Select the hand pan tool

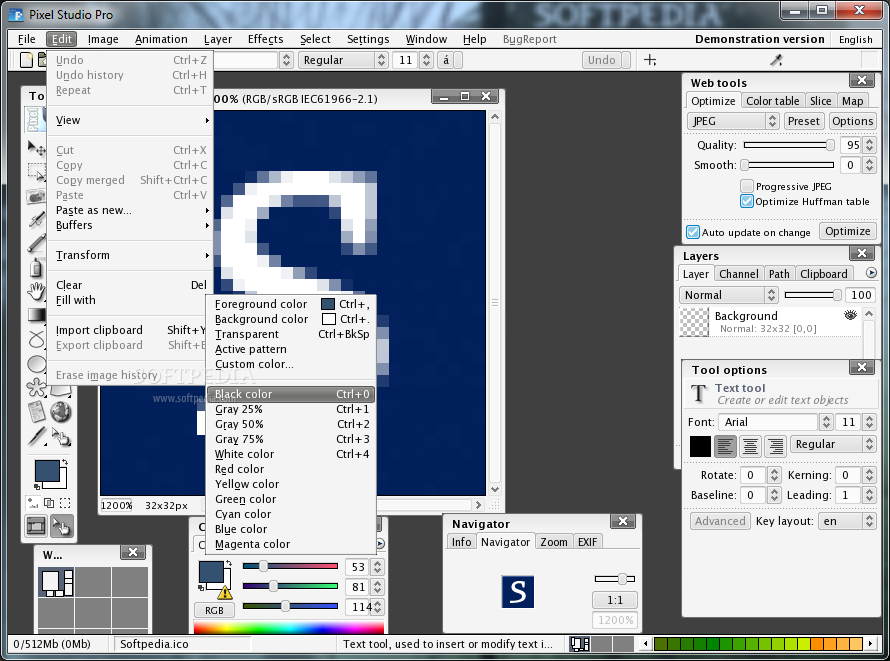coord(36,291)
